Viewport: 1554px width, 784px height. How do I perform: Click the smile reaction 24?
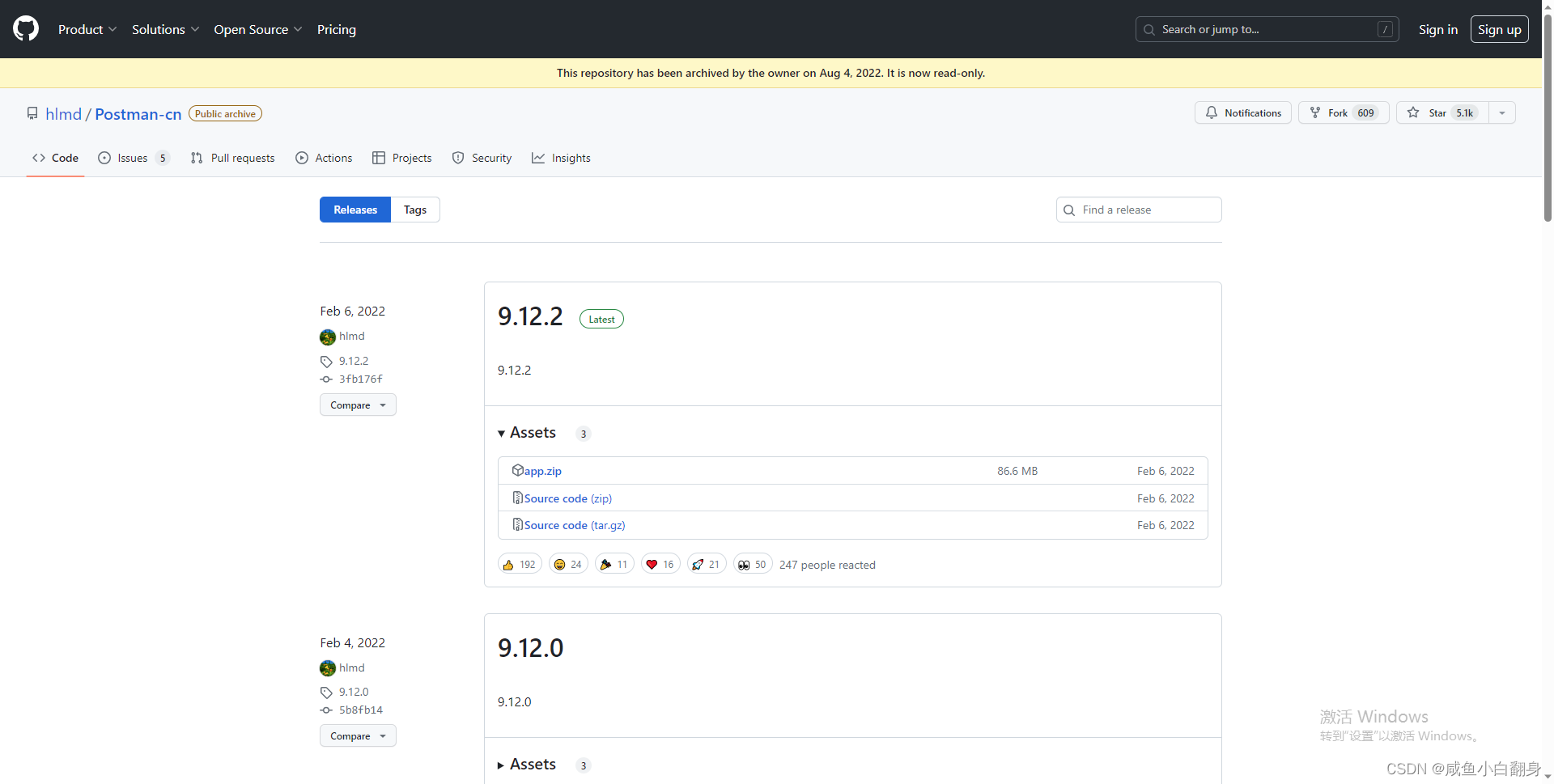(x=568, y=564)
